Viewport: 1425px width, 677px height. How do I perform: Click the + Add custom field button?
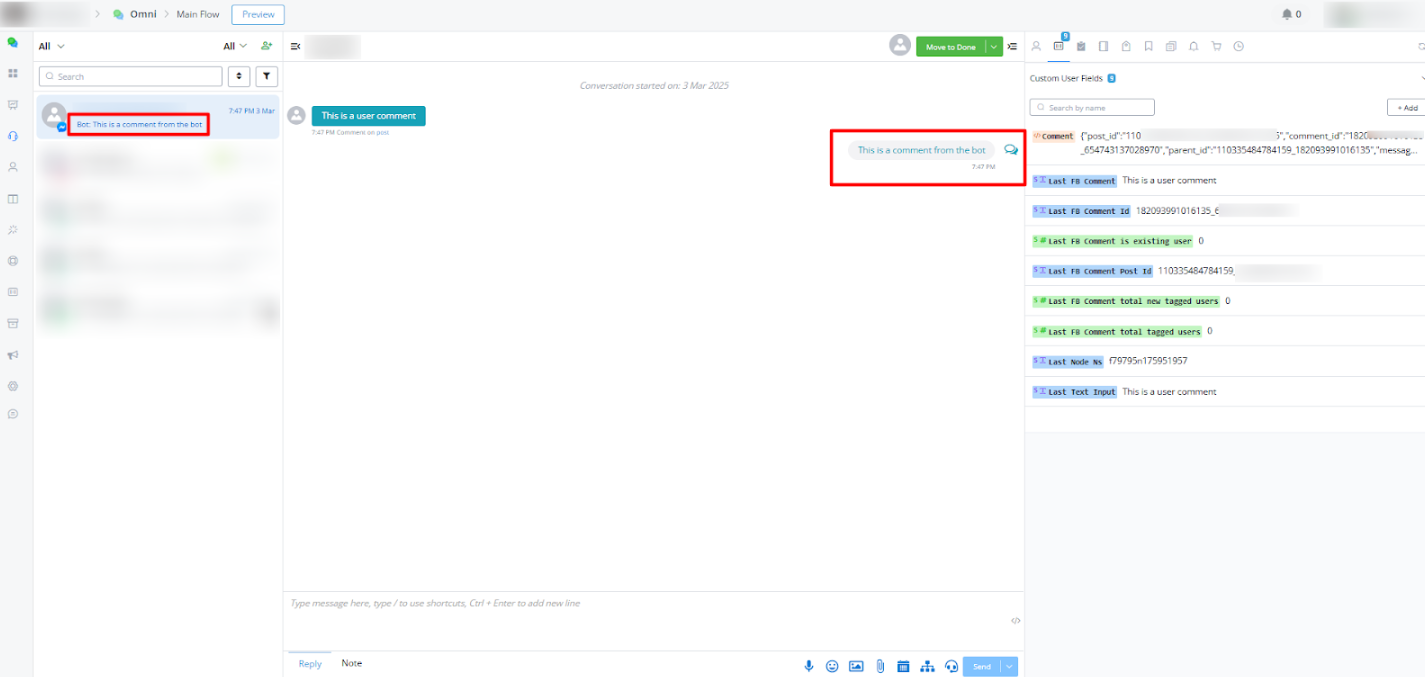pos(1406,107)
